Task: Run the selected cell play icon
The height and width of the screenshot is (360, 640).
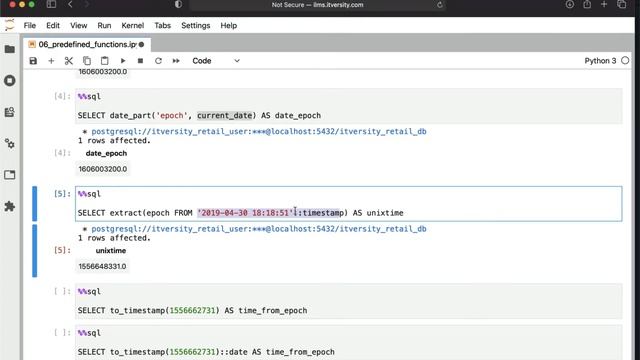Action: [x=122, y=61]
